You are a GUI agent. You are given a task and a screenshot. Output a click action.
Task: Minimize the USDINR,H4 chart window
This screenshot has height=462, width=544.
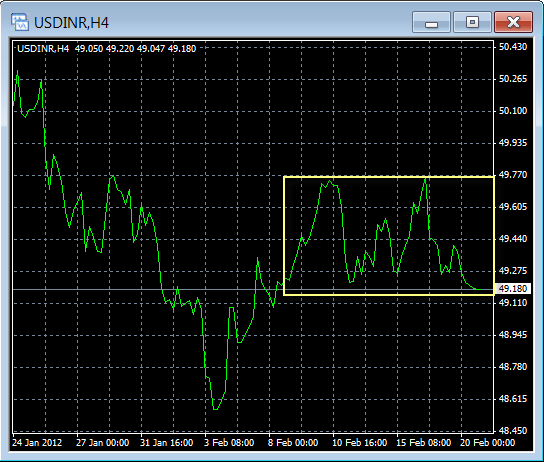pyautogui.click(x=431, y=22)
